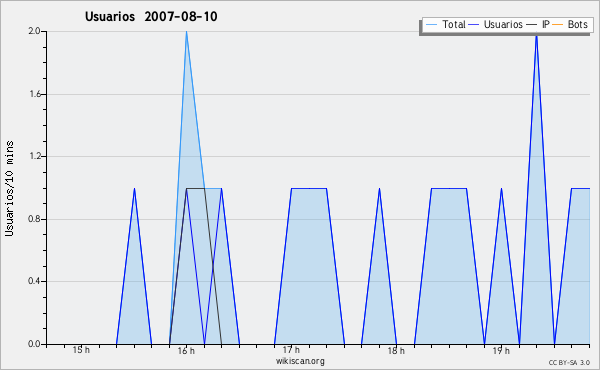Click the chart title Usuarios 2007-08-10
Screen dimensions: 600x370
(151, 16)
